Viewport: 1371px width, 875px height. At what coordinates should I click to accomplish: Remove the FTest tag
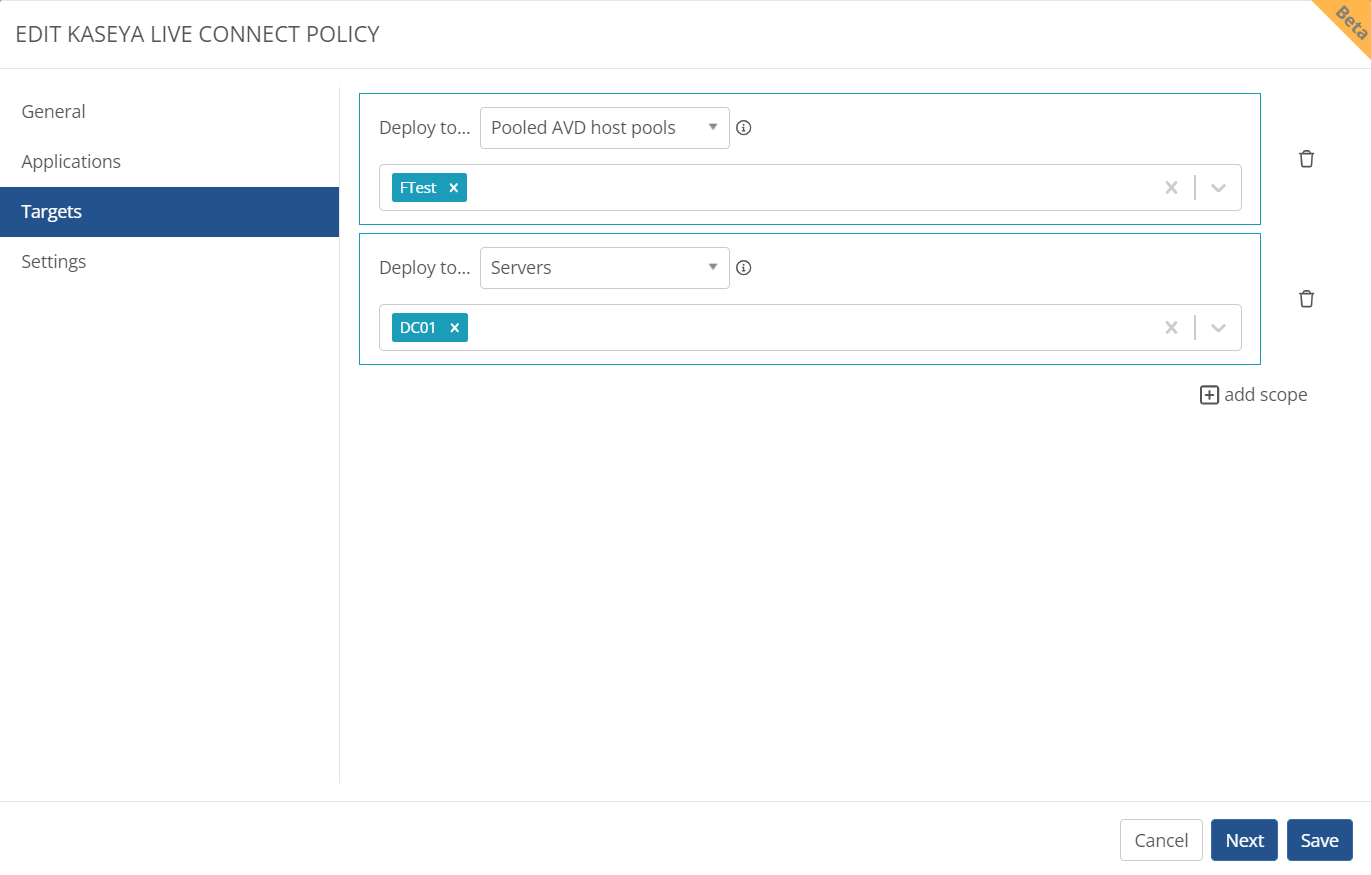coord(453,188)
